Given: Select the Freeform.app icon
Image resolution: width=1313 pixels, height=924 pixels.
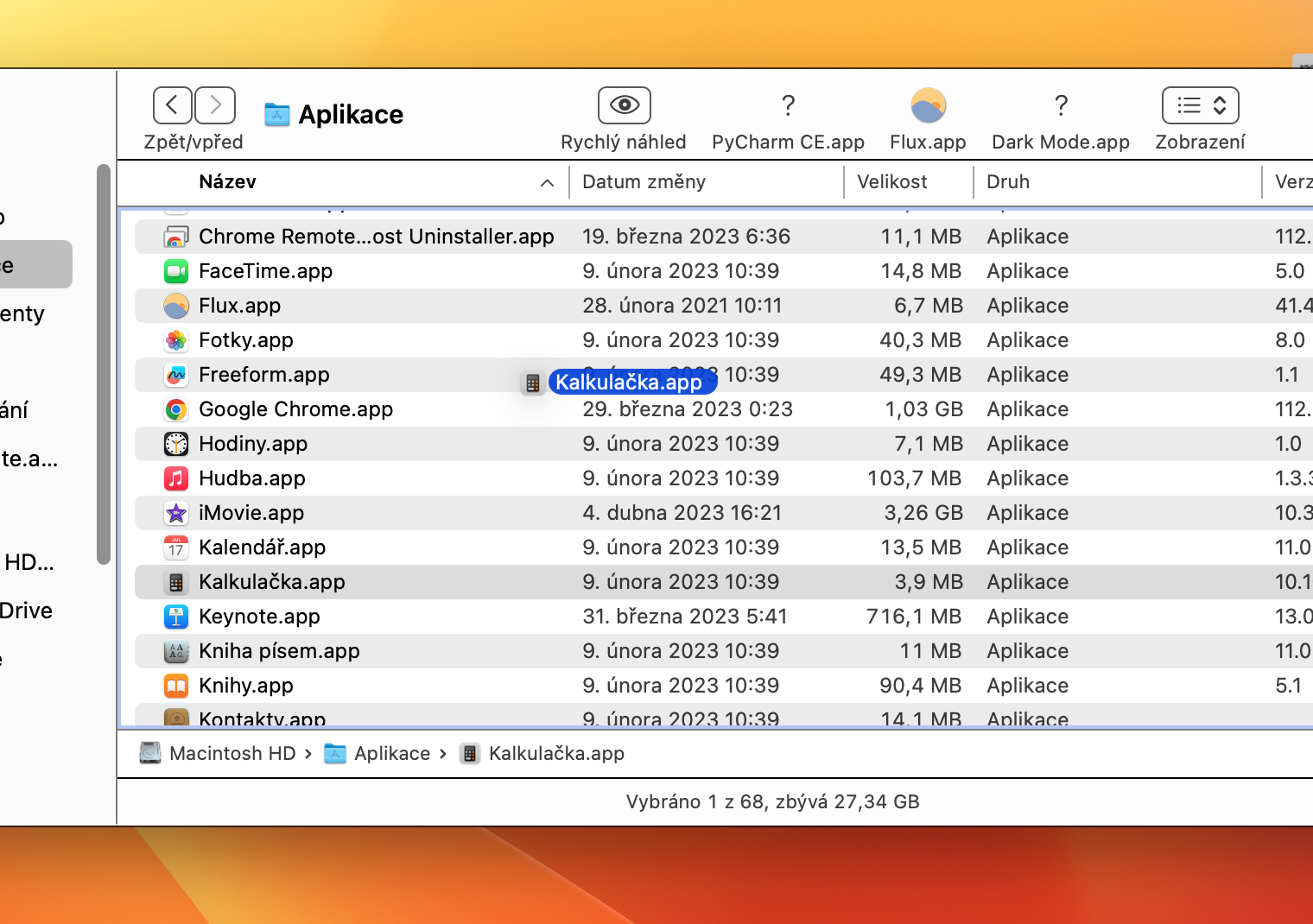Looking at the screenshot, I should click(176, 375).
